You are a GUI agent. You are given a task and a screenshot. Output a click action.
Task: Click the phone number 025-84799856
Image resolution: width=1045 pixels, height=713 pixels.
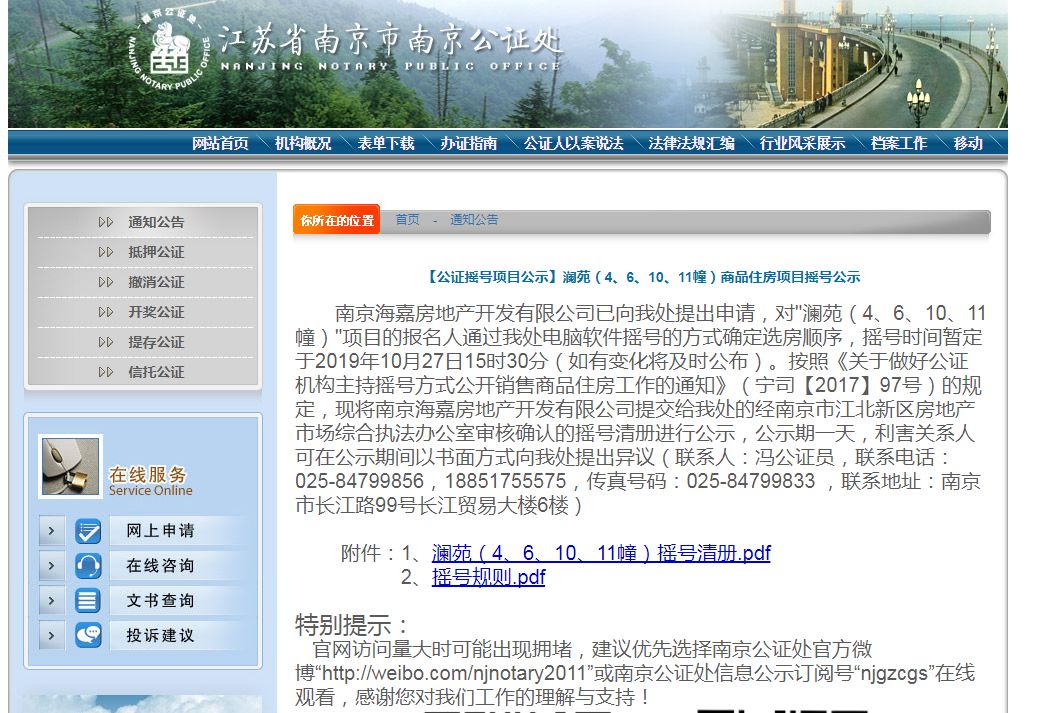tap(359, 481)
